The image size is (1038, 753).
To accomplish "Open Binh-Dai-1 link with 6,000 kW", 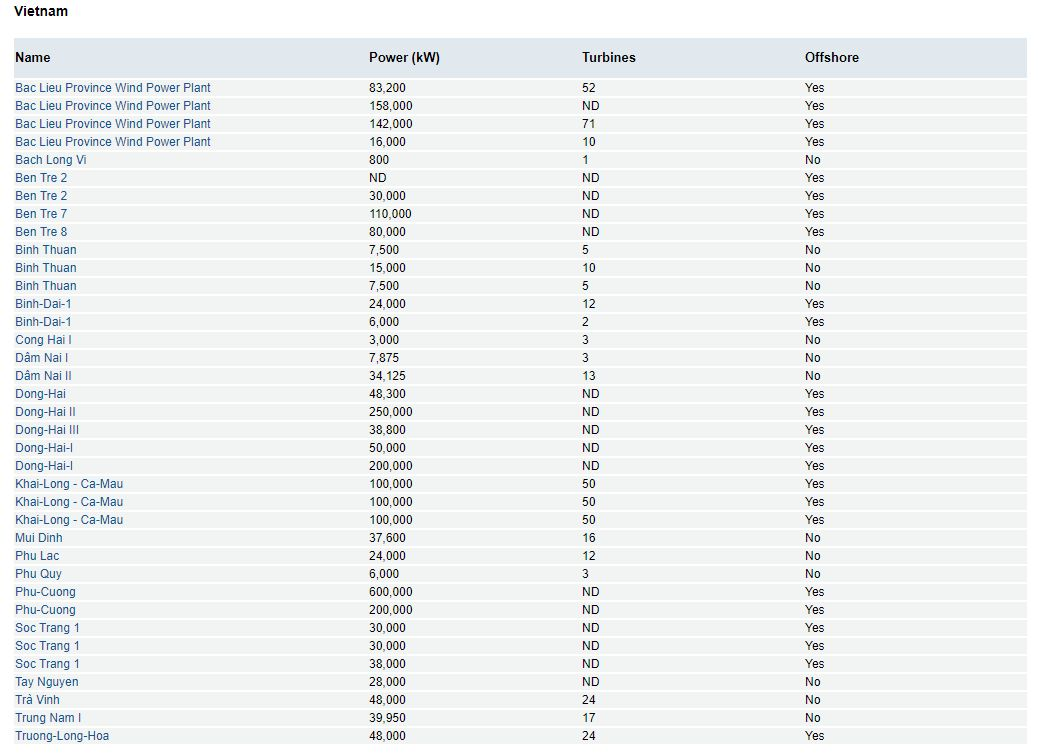I will click(x=43, y=321).
